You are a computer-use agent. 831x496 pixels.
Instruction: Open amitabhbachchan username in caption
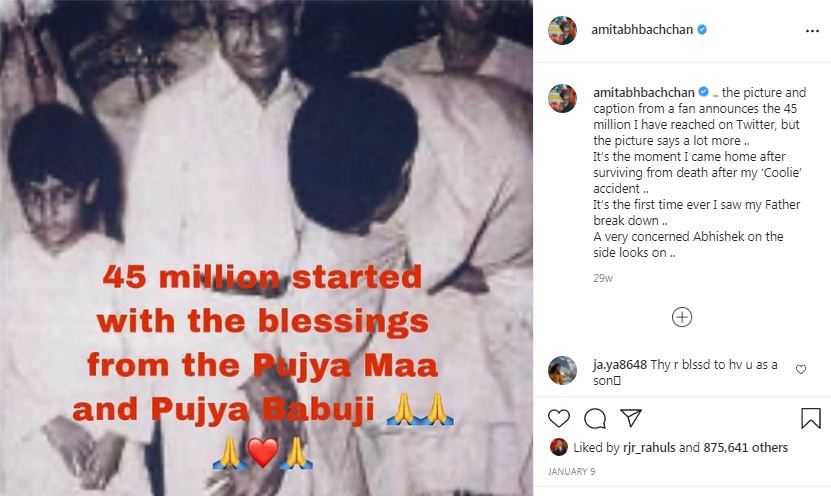tap(643, 92)
